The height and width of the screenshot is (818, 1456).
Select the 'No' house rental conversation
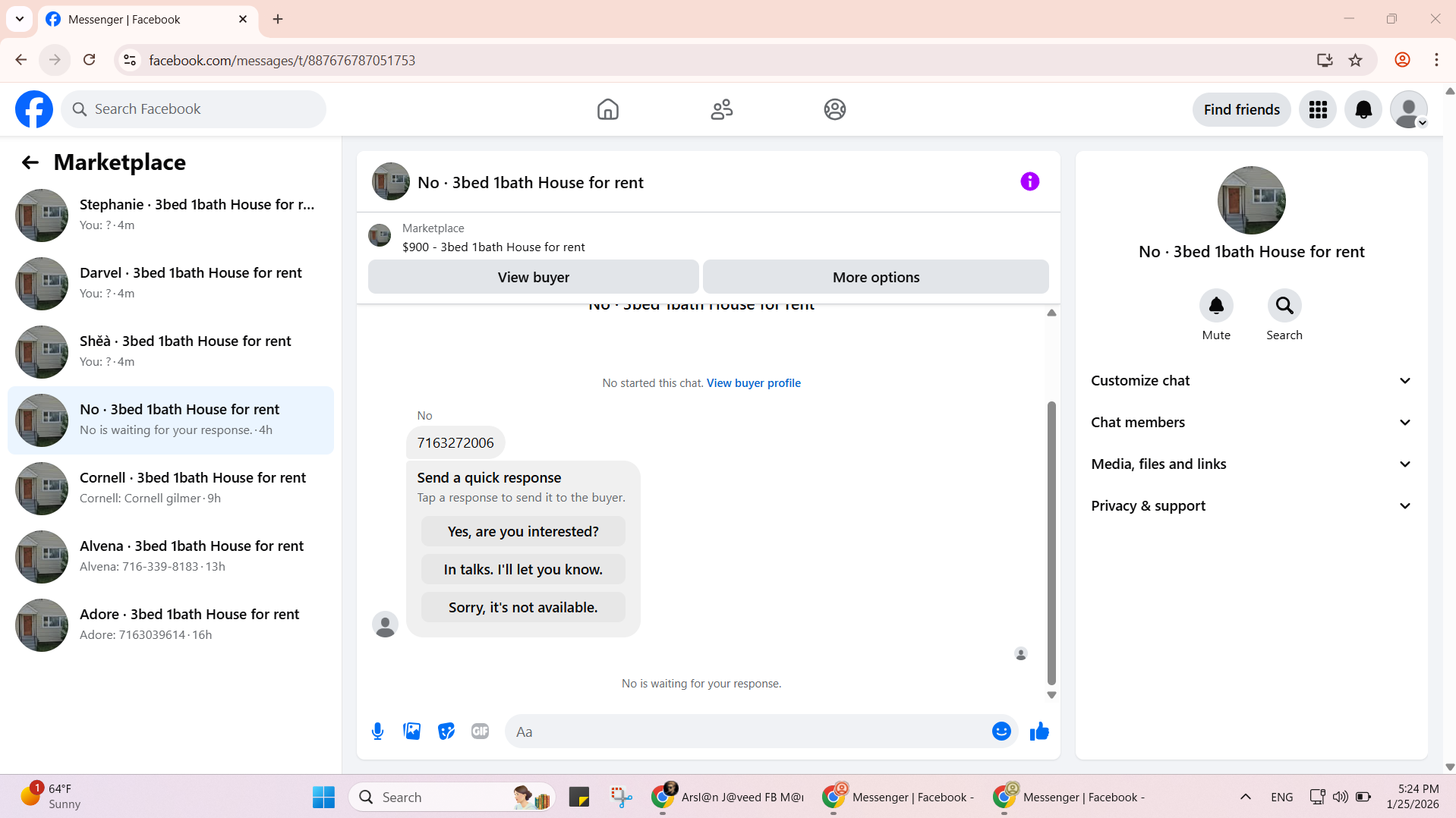click(171, 420)
